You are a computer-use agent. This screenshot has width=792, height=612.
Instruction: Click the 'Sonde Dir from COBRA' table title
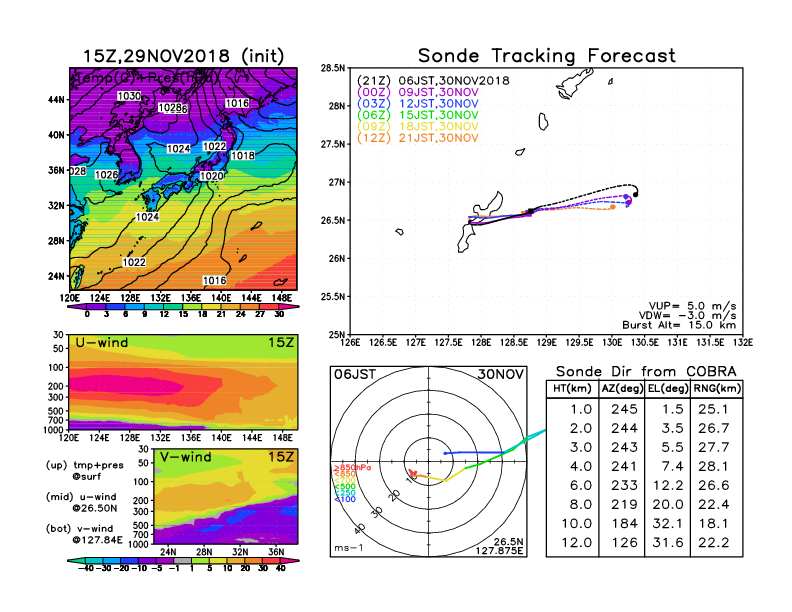pos(646,372)
